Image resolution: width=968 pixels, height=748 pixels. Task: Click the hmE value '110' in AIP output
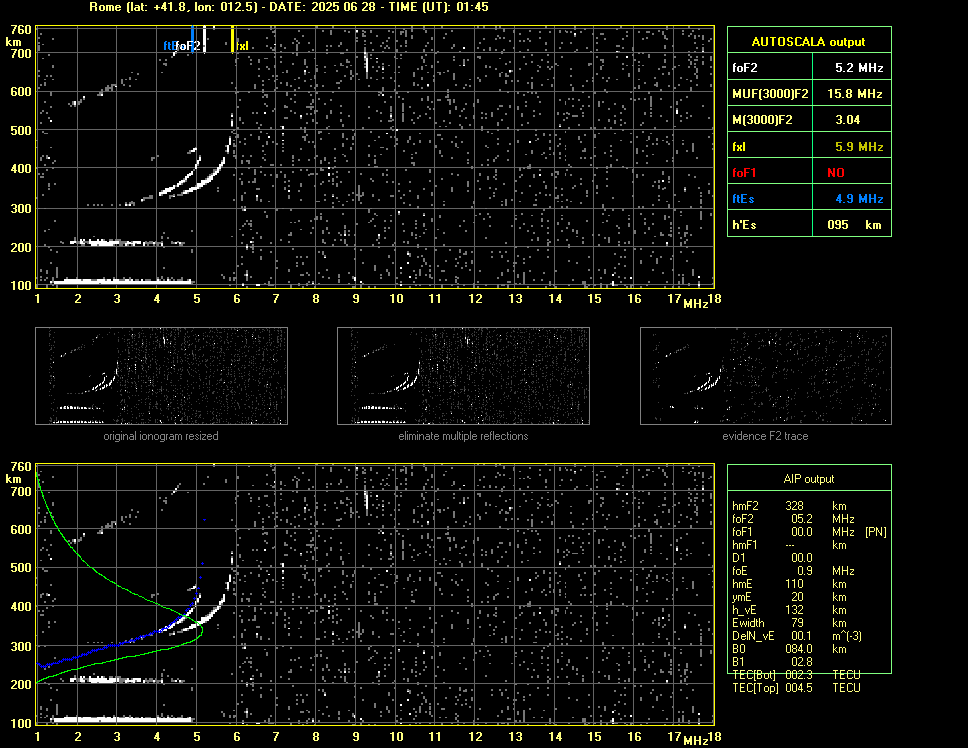click(794, 584)
